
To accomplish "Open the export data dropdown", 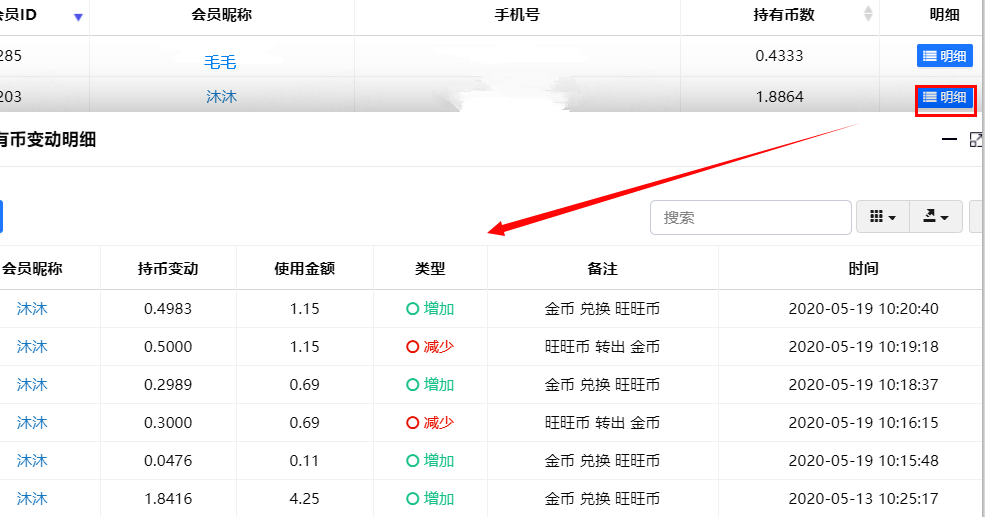I will coord(935,217).
